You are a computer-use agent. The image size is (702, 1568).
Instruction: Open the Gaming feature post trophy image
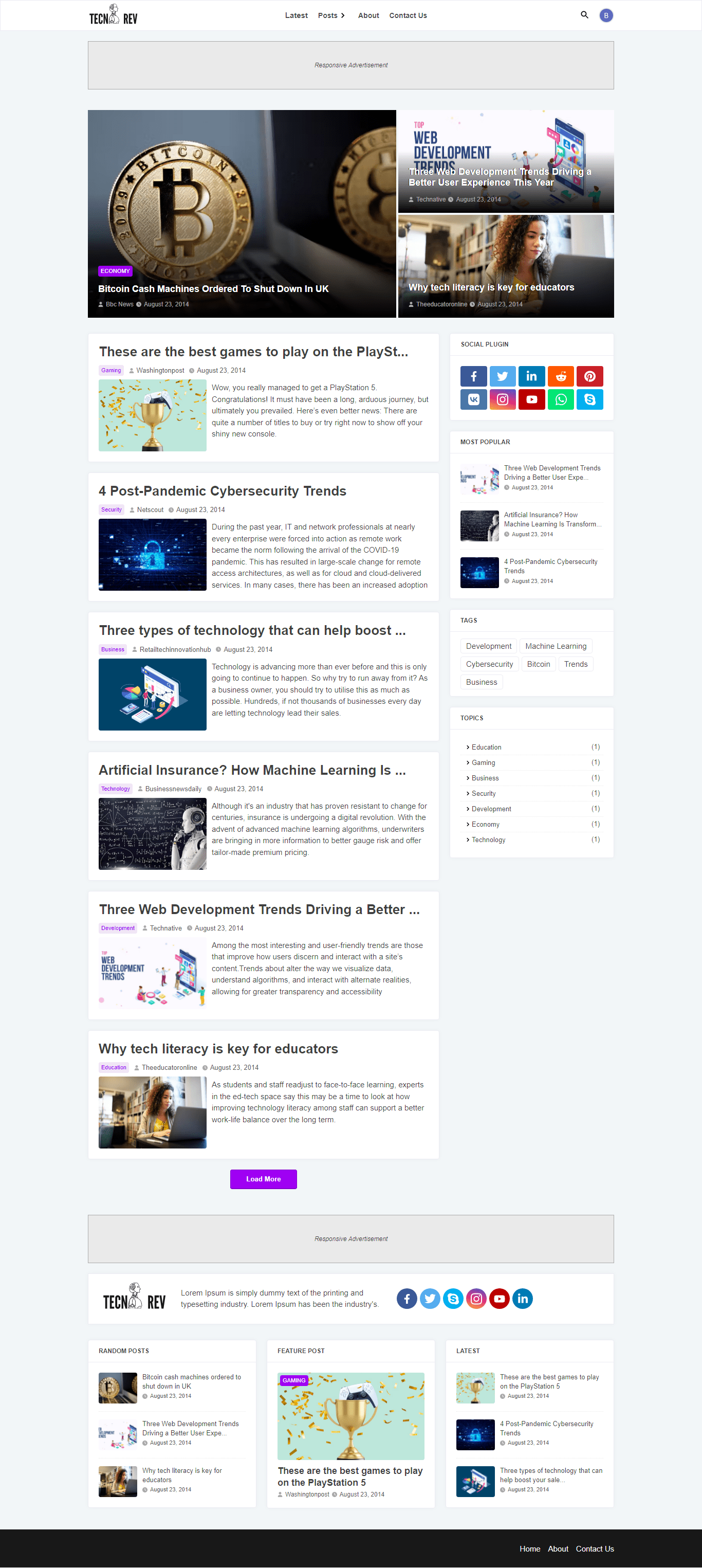(350, 1416)
